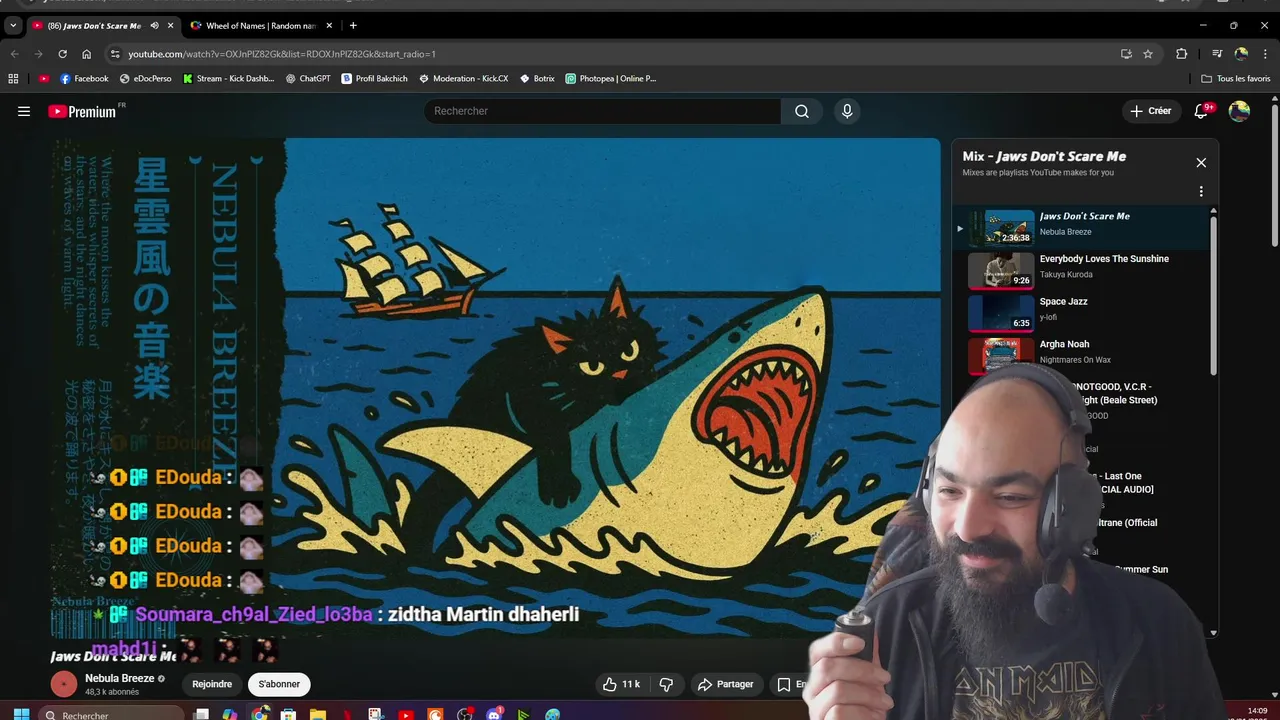Open the Chrome three-dot menu
Viewport: 1280px width, 720px height.
pyautogui.click(x=1266, y=54)
